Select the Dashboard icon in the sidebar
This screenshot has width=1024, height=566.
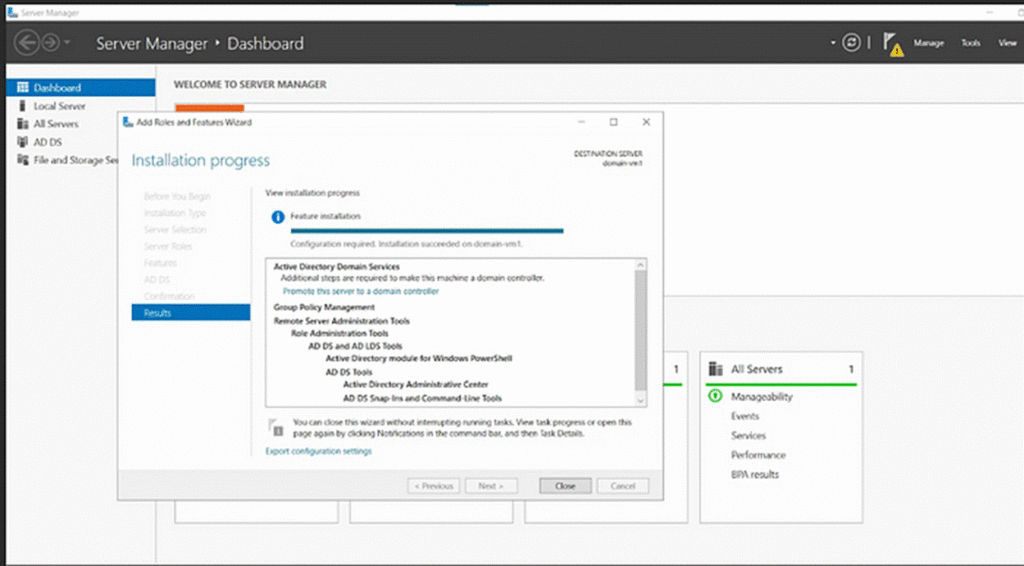[24, 88]
